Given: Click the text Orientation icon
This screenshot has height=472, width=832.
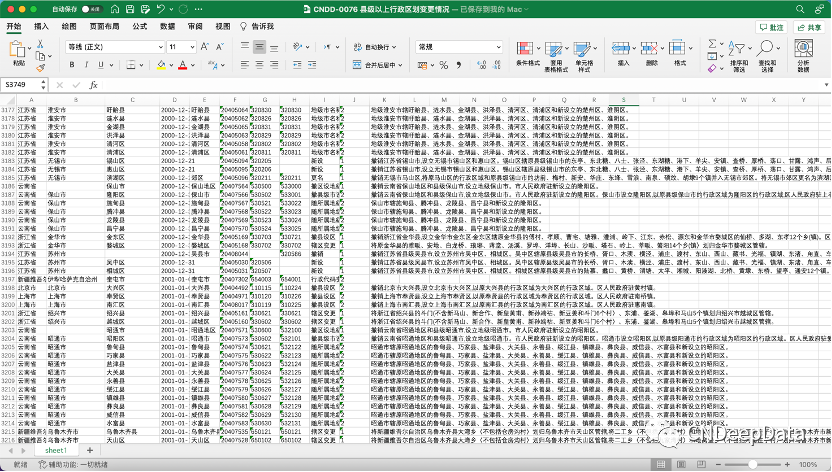Looking at the screenshot, I should [298, 47].
